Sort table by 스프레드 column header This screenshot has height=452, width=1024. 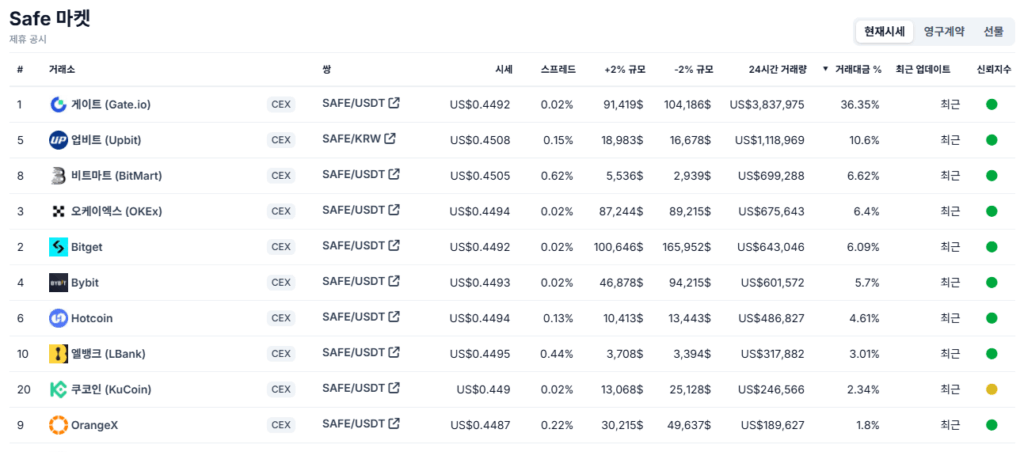[558, 69]
